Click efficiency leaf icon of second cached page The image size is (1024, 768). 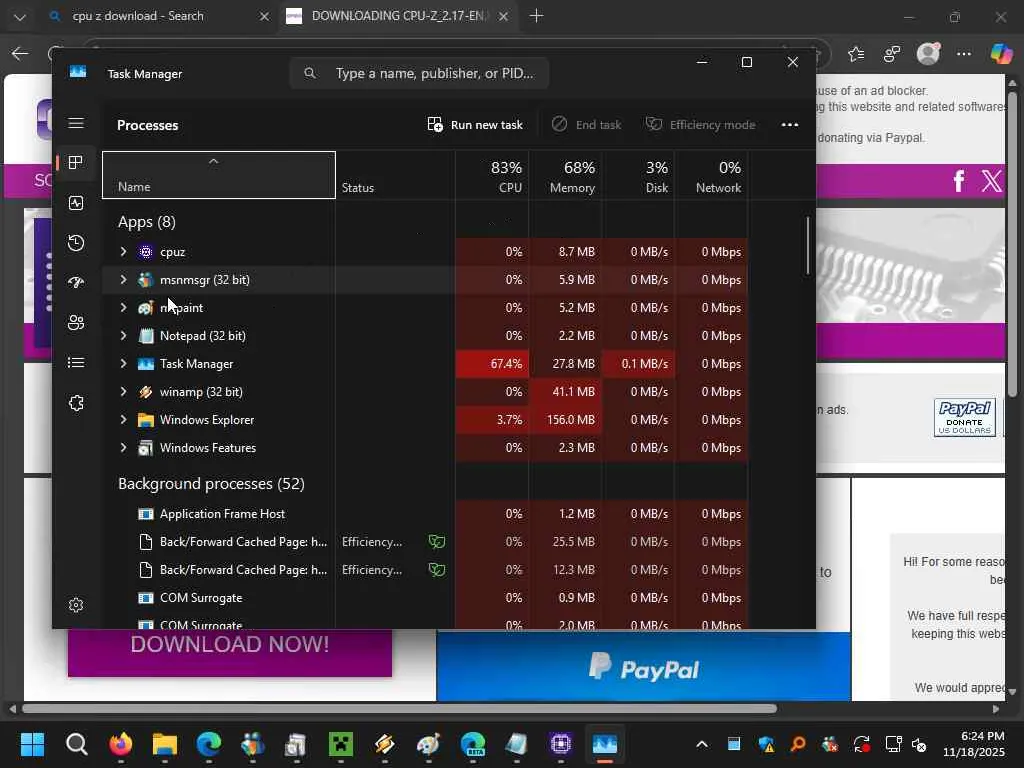click(437, 569)
